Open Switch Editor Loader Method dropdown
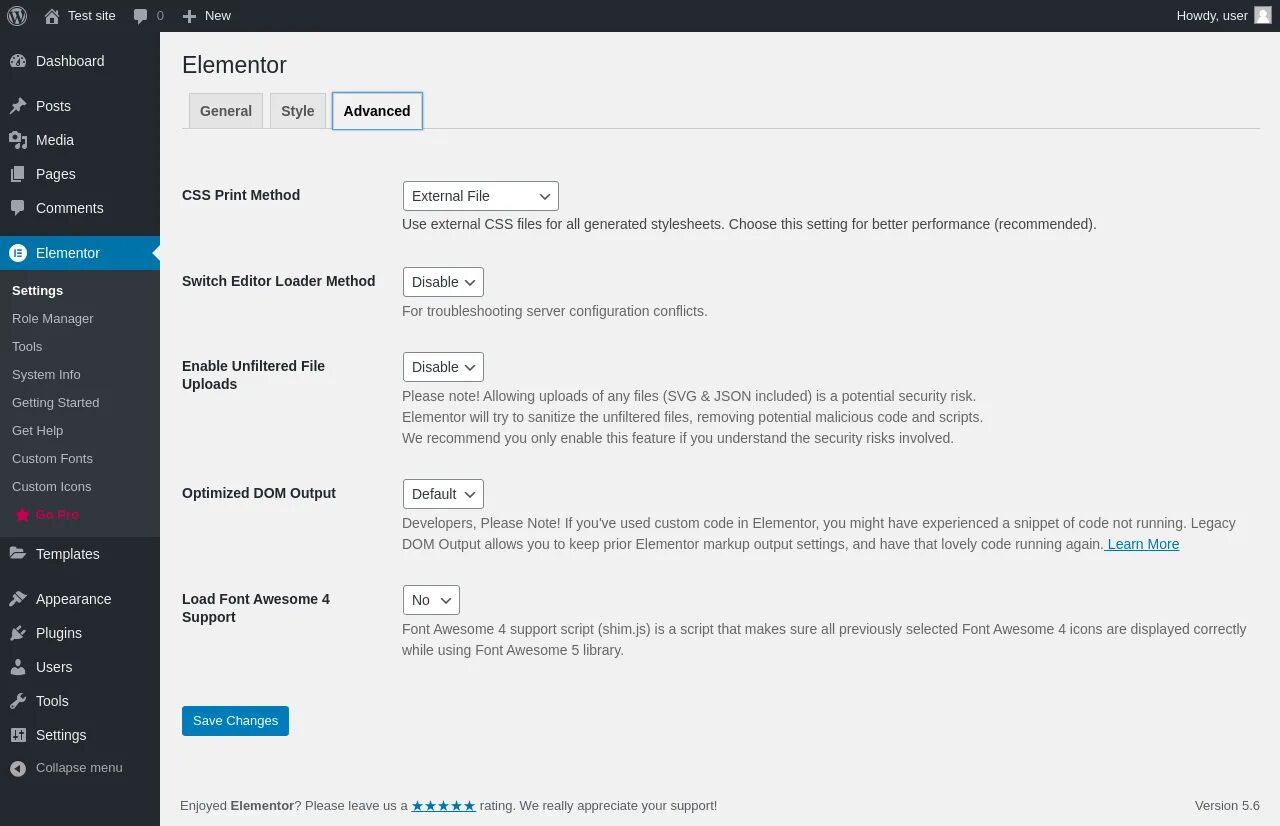This screenshot has height=826, width=1280. (443, 282)
